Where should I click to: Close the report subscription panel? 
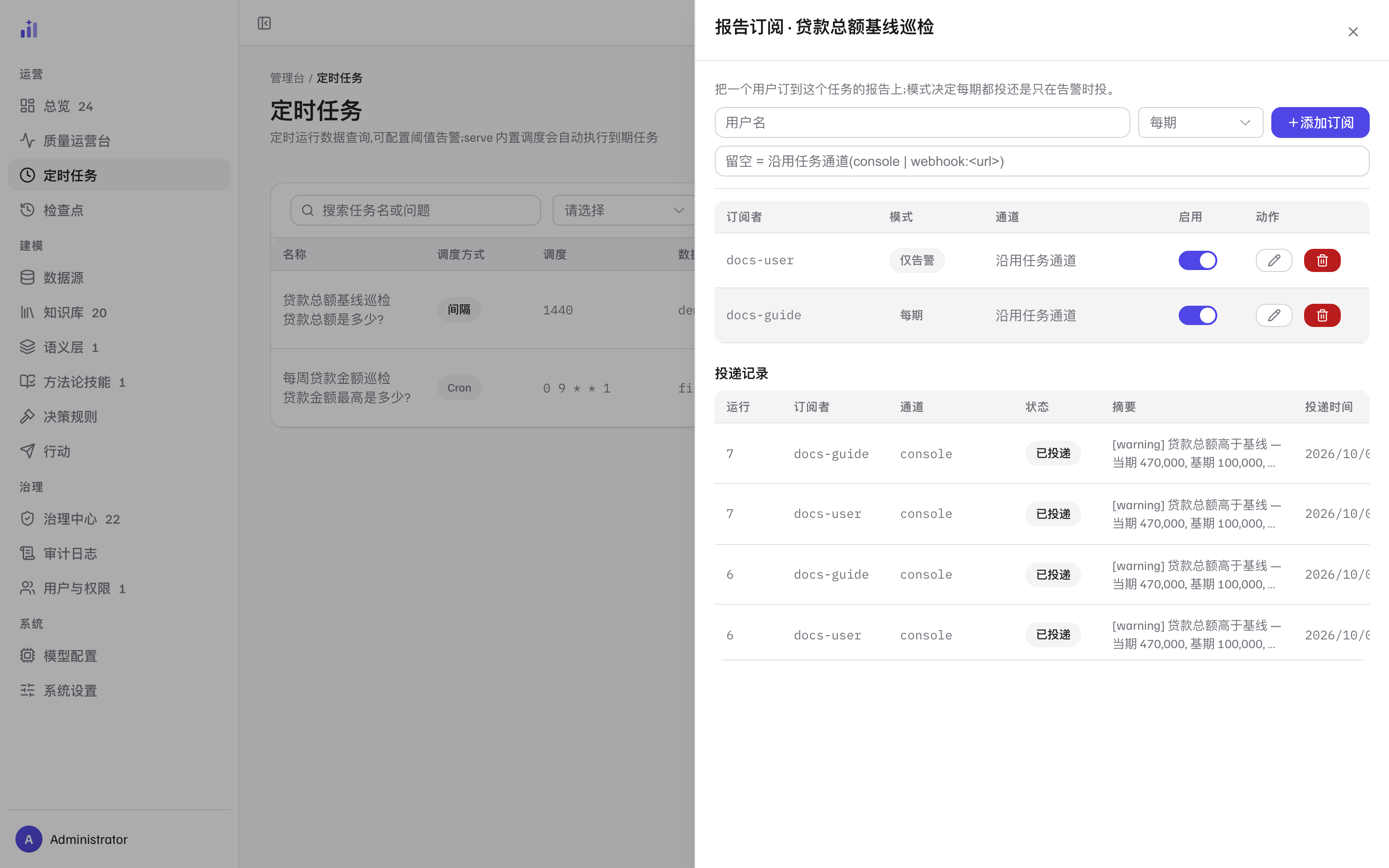1353,32
